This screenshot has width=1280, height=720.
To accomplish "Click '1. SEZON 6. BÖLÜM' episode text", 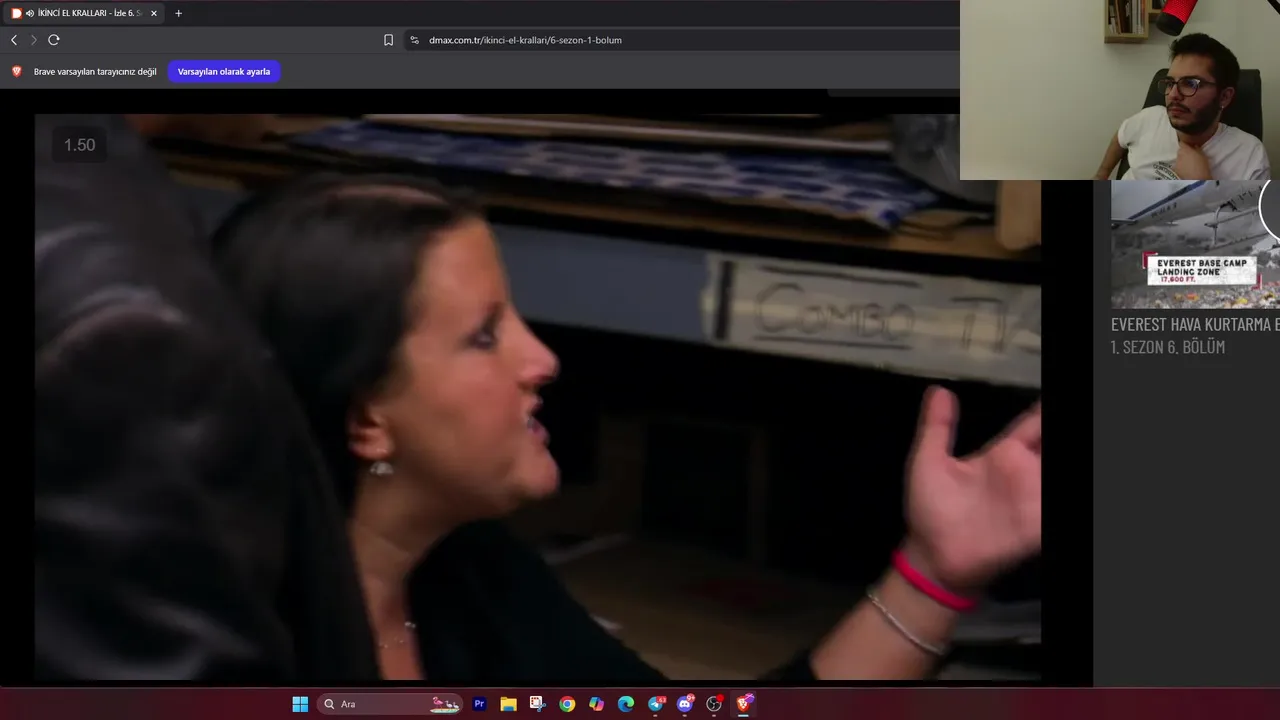I will [1167, 347].
